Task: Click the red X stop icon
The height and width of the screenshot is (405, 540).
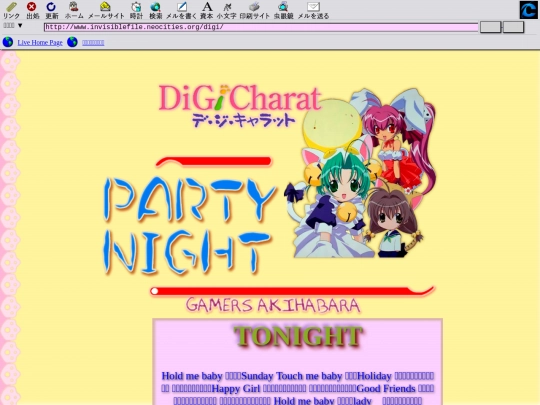Action: 32,7
